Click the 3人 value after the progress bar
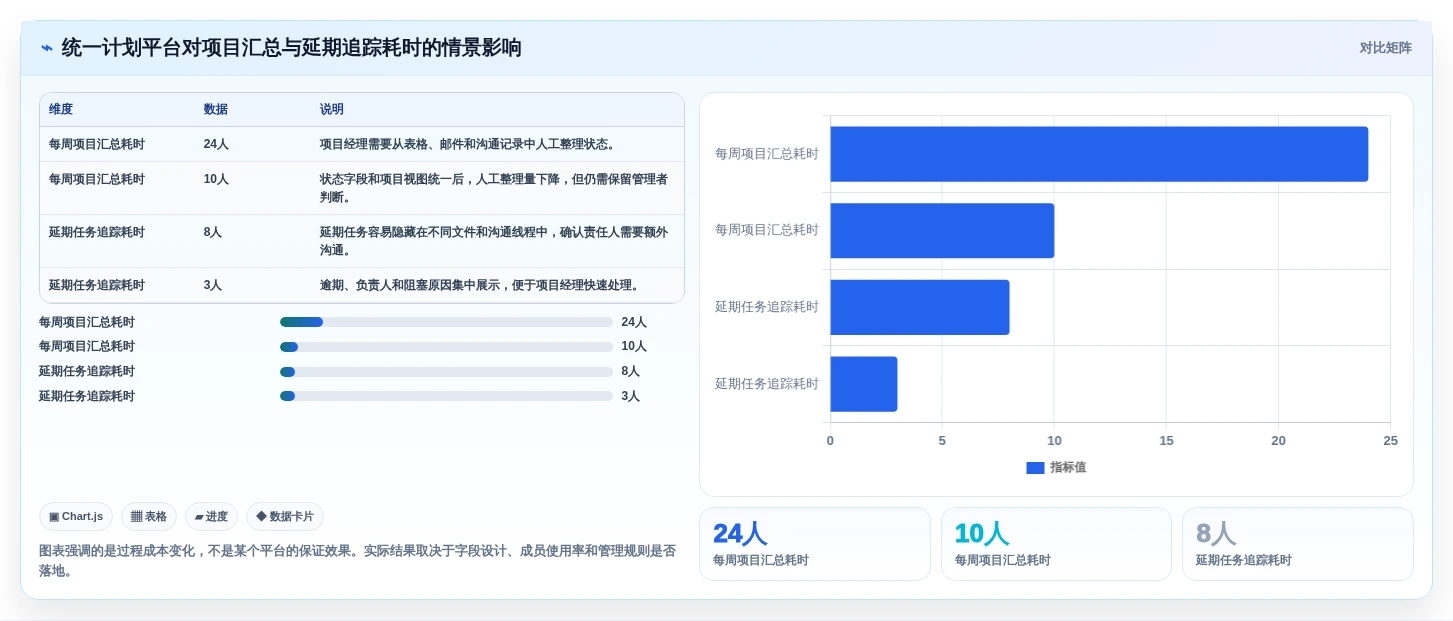Image resolution: width=1453 pixels, height=621 pixels. [x=630, y=396]
